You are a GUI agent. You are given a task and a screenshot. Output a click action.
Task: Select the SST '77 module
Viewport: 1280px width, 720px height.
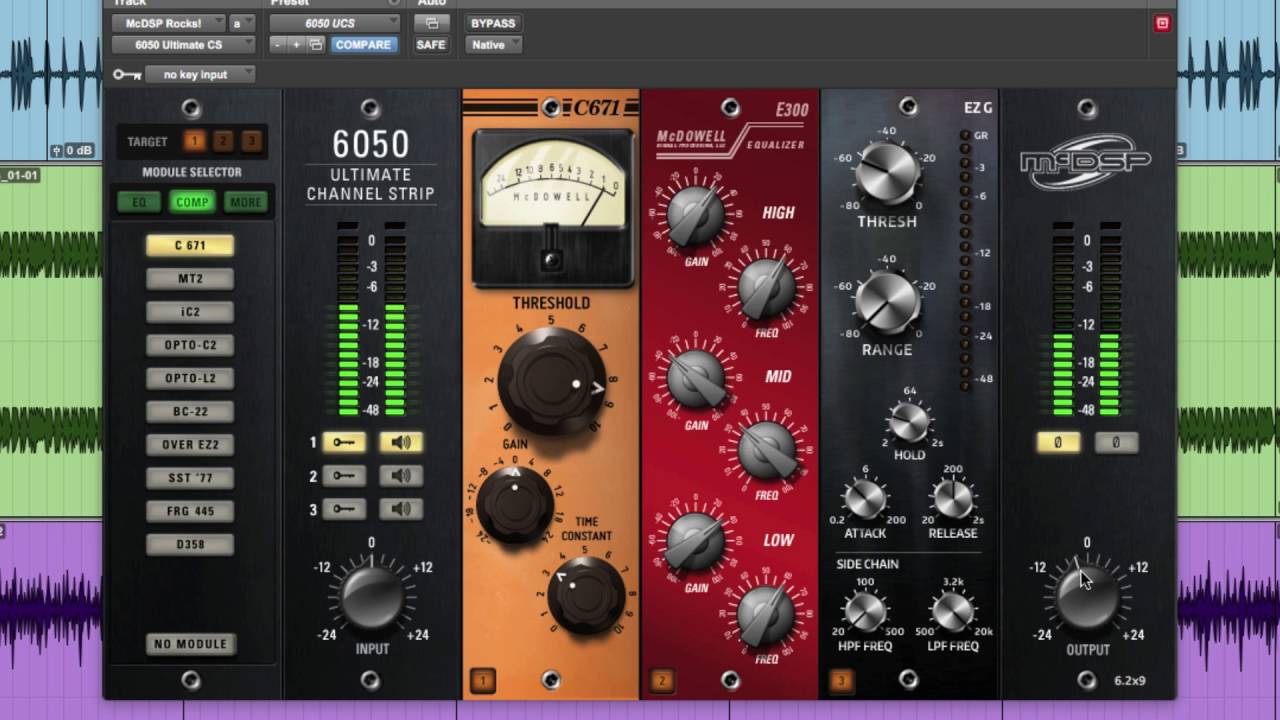190,478
